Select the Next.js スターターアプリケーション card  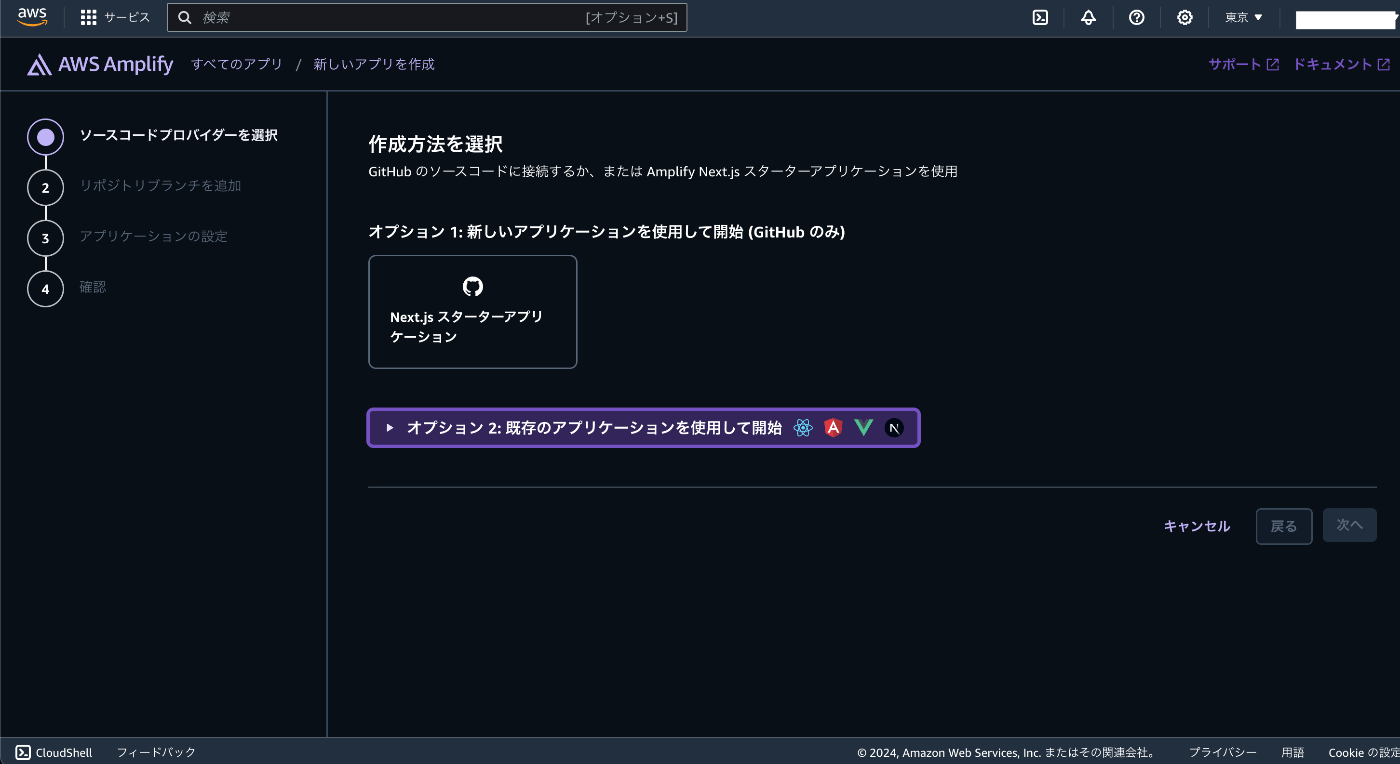(x=472, y=312)
